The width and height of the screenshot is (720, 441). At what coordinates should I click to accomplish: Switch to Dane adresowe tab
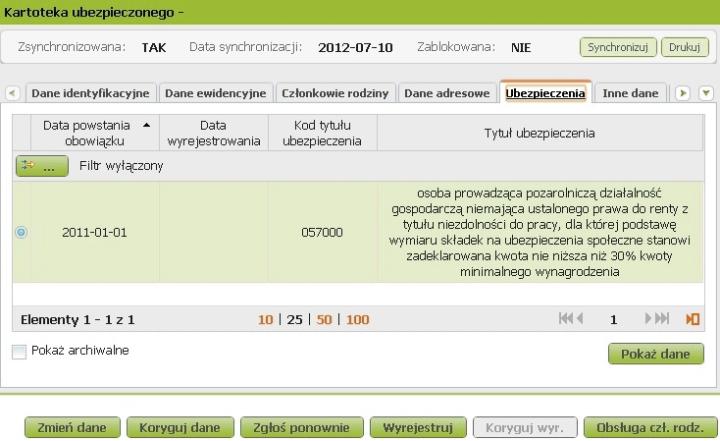tap(447, 93)
